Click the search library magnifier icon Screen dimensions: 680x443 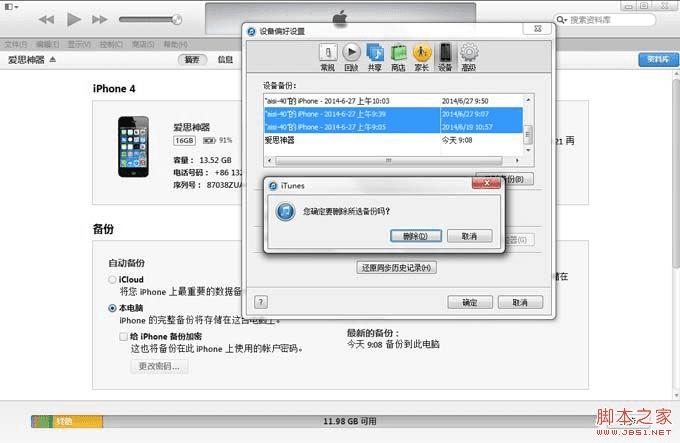tap(562, 20)
